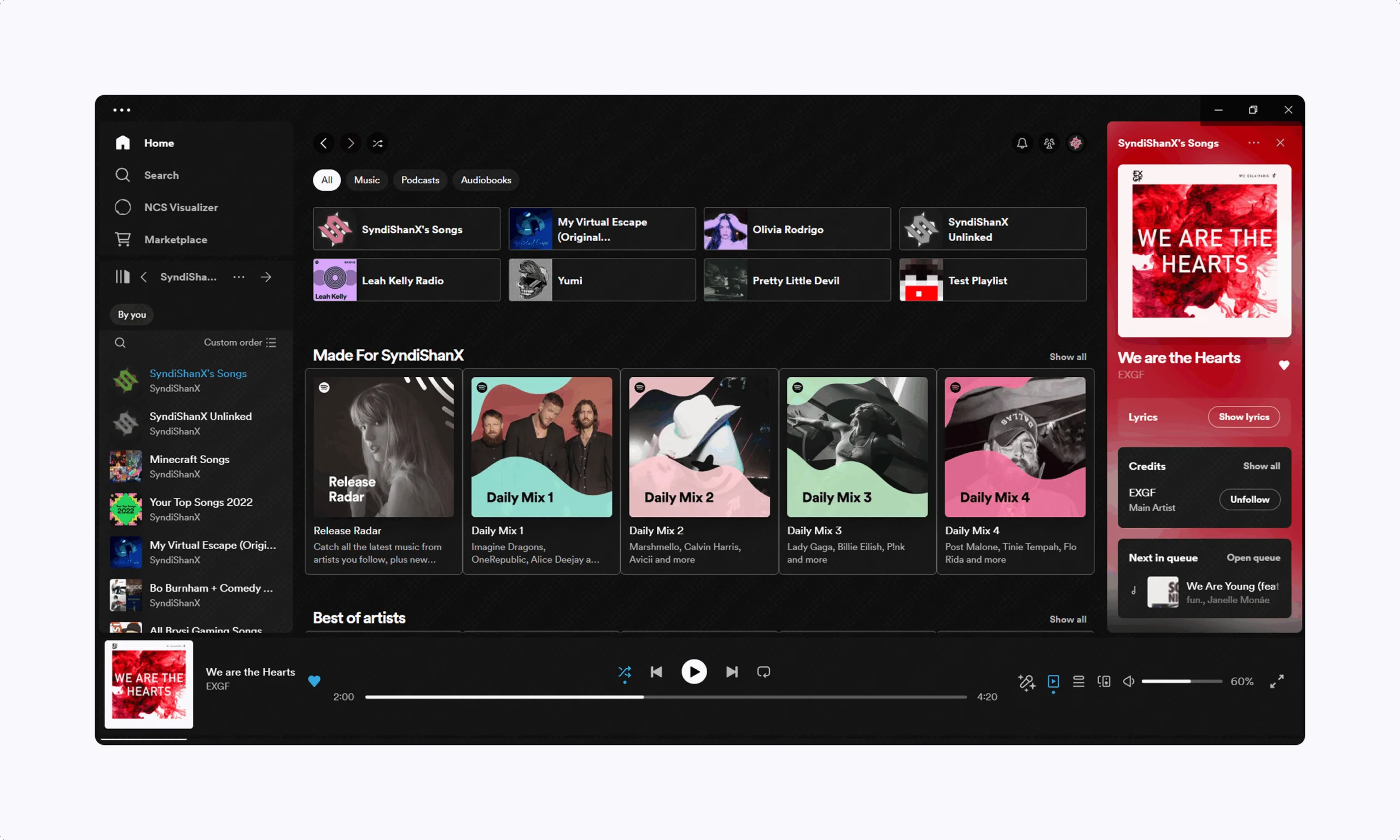Navigate forward using top chevron
This screenshot has width=1400, height=840.
pyautogui.click(x=351, y=143)
